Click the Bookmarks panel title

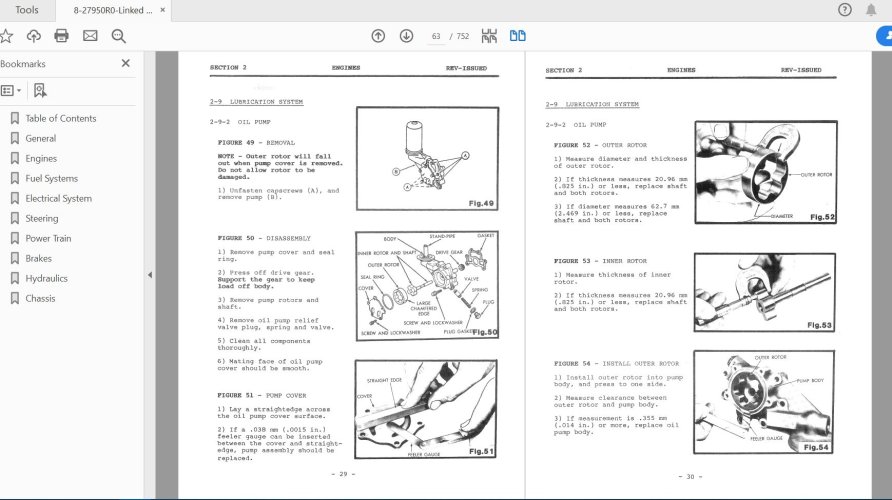pos(23,64)
